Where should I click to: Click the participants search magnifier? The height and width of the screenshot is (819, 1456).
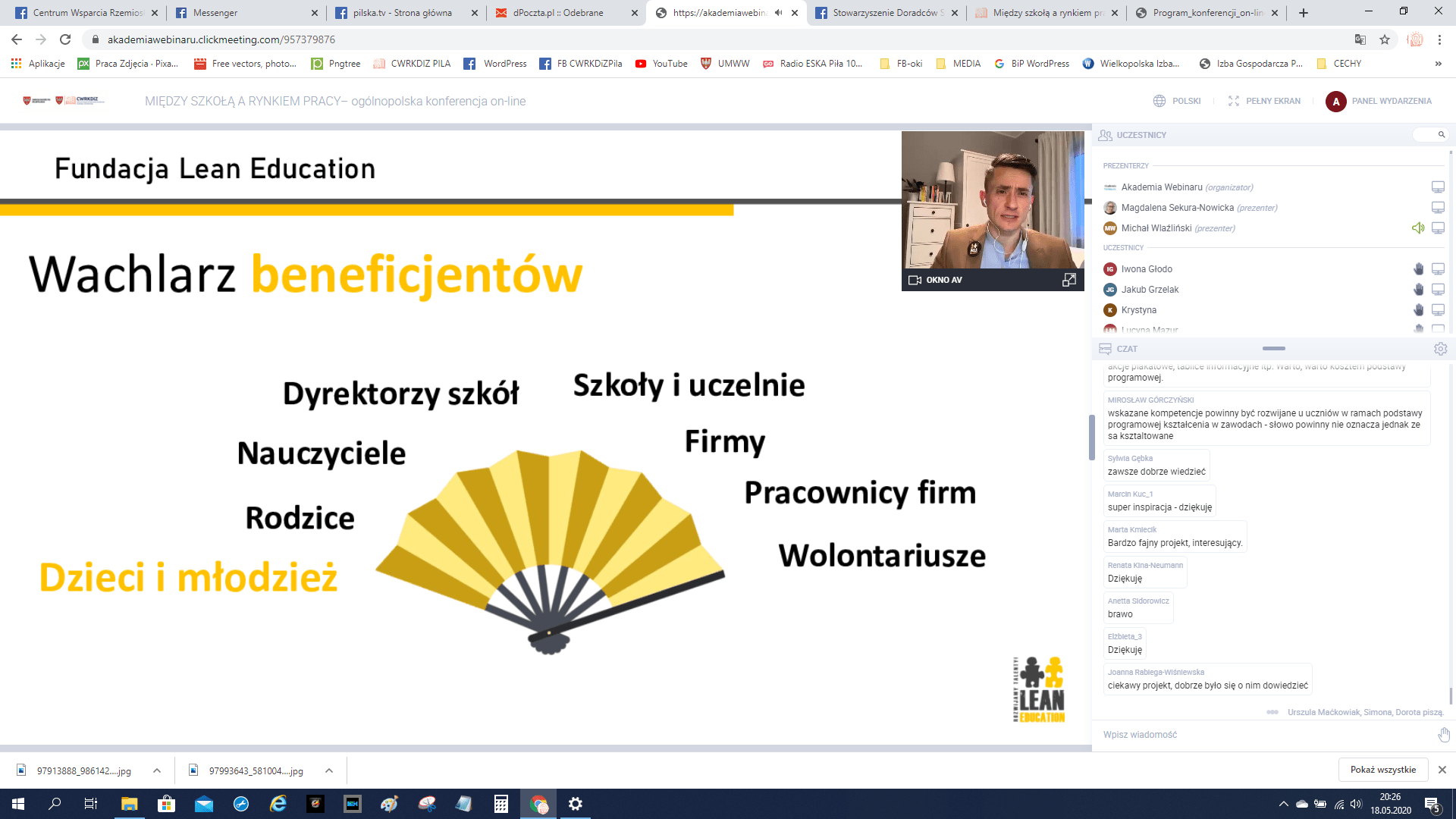1441,135
